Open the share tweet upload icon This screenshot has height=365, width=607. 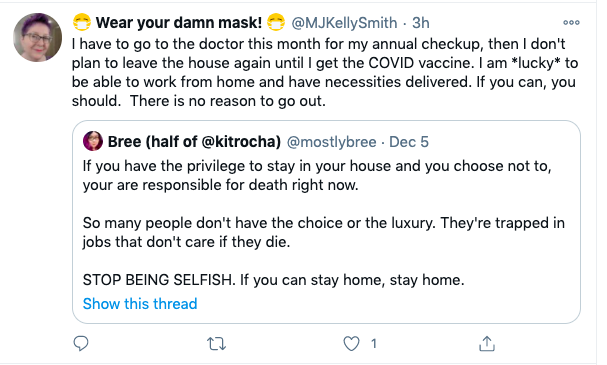click(x=487, y=343)
